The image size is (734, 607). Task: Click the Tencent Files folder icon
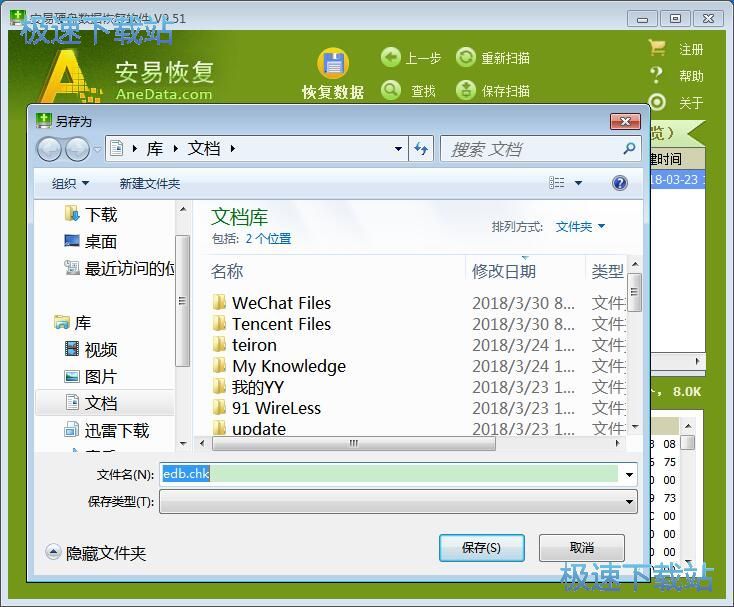click(219, 323)
